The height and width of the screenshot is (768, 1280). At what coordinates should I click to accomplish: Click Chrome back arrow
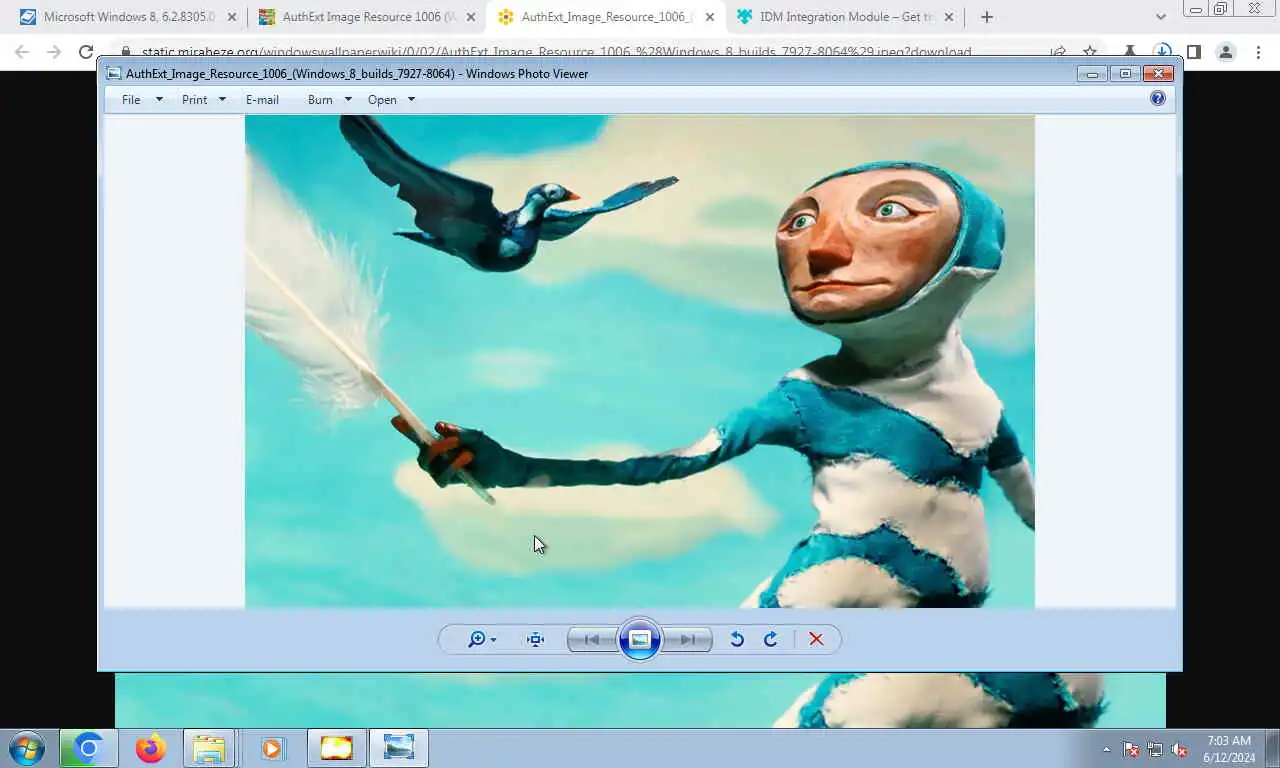[22, 52]
